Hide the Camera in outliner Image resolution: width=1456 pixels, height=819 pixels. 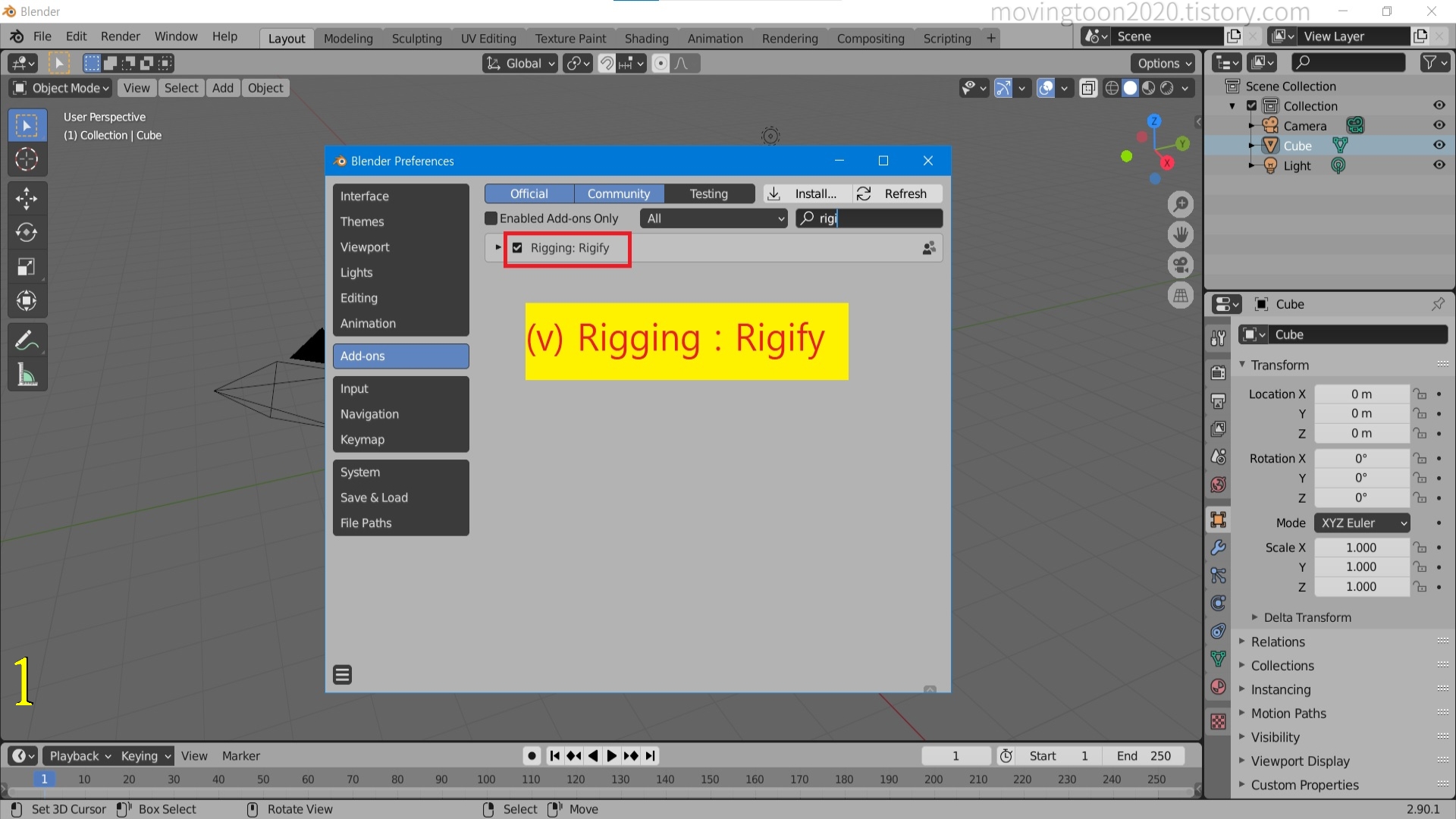coord(1439,125)
